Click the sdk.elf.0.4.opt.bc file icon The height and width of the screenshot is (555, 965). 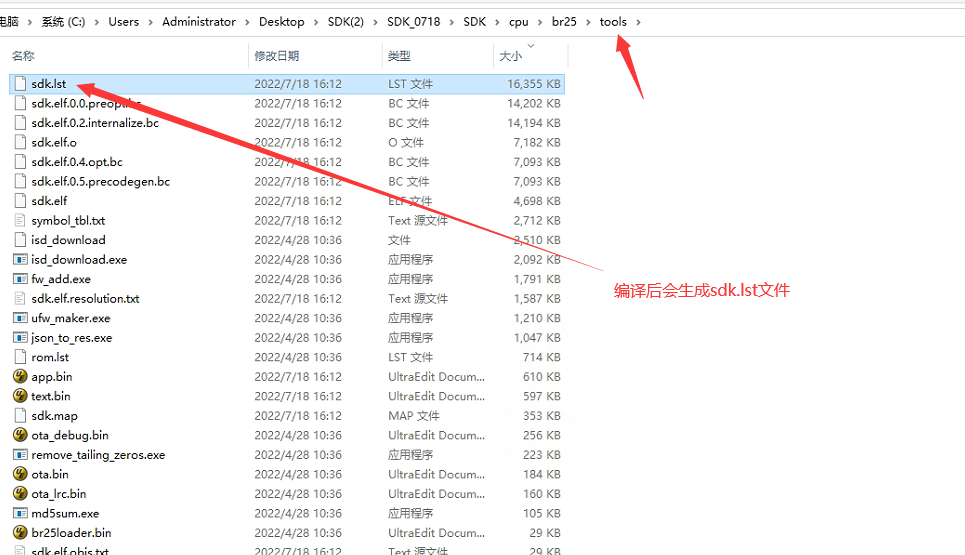(x=20, y=162)
